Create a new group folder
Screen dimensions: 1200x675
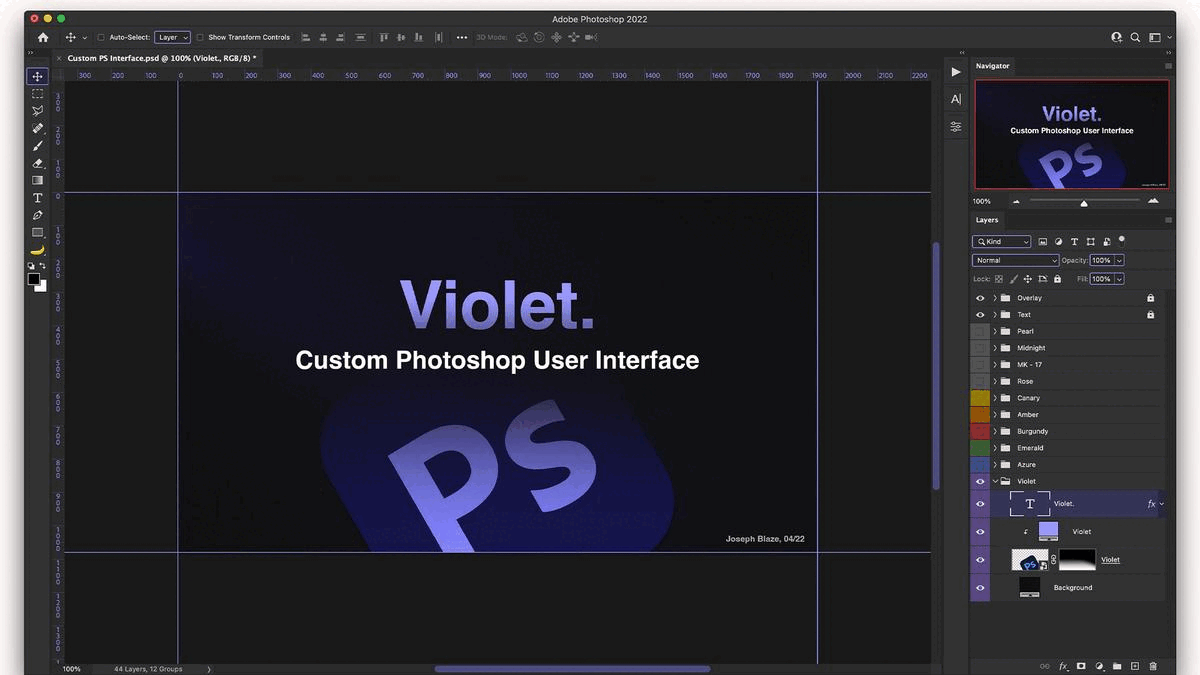point(1117,666)
